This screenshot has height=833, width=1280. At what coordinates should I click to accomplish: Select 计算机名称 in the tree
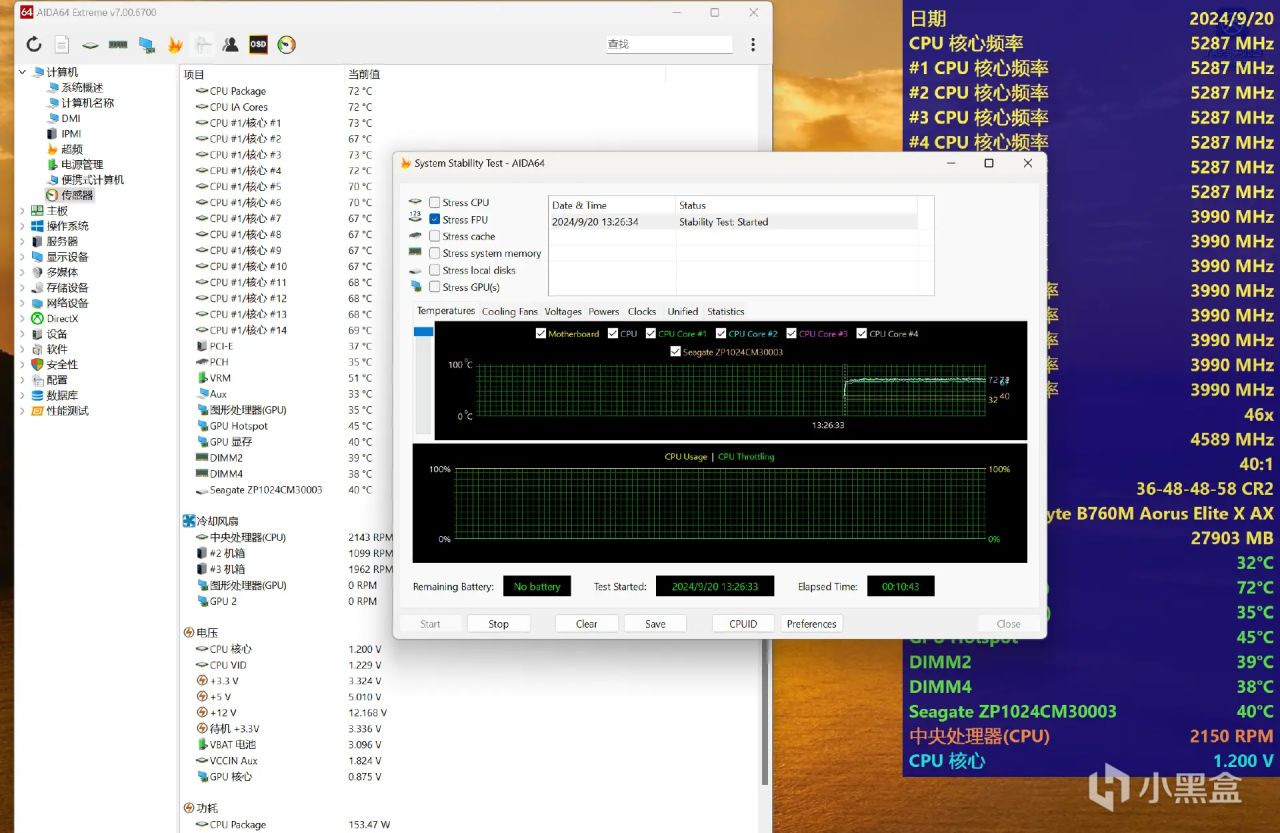point(87,103)
